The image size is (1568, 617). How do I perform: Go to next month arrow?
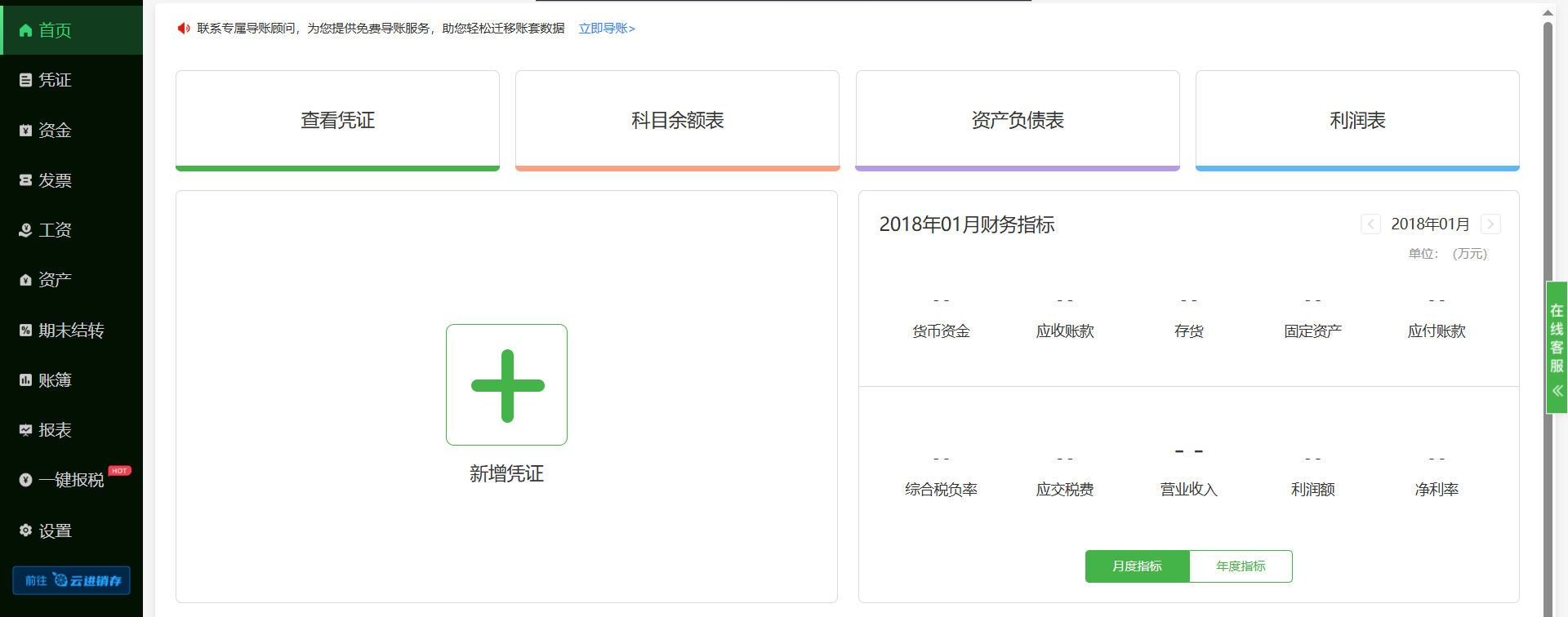pos(1490,224)
